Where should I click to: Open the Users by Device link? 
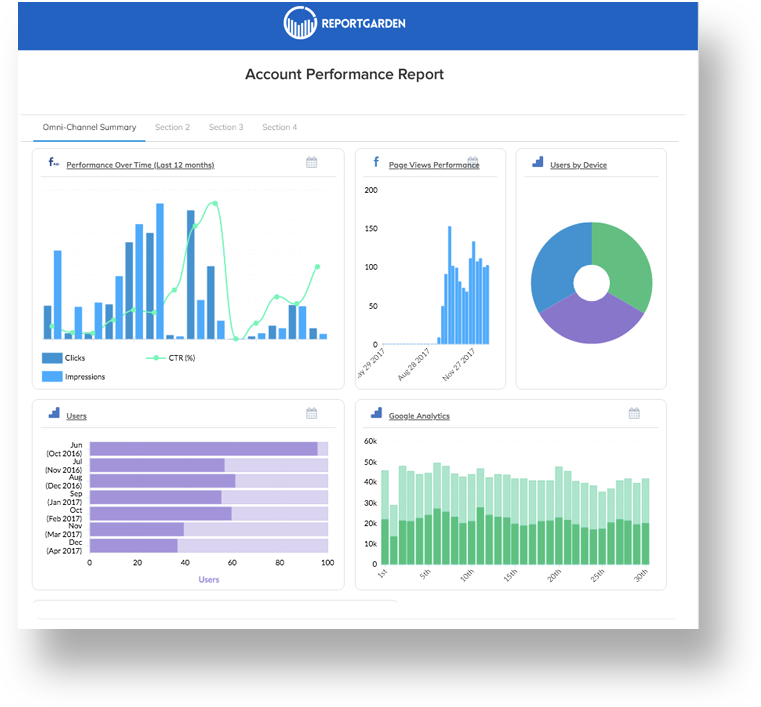(x=579, y=165)
